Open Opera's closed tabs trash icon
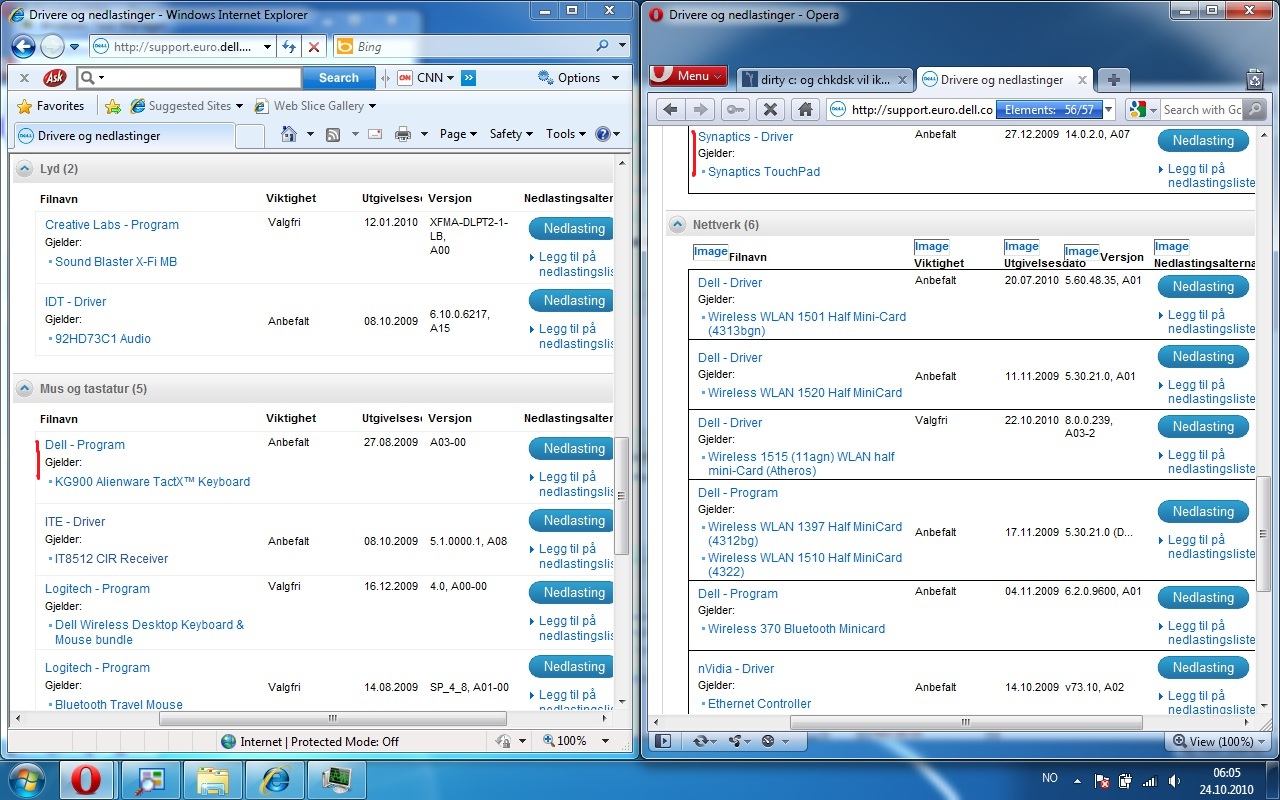The height and width of the screenshot is (800, 1280). pyautogui.click(x=1255, y=79)
